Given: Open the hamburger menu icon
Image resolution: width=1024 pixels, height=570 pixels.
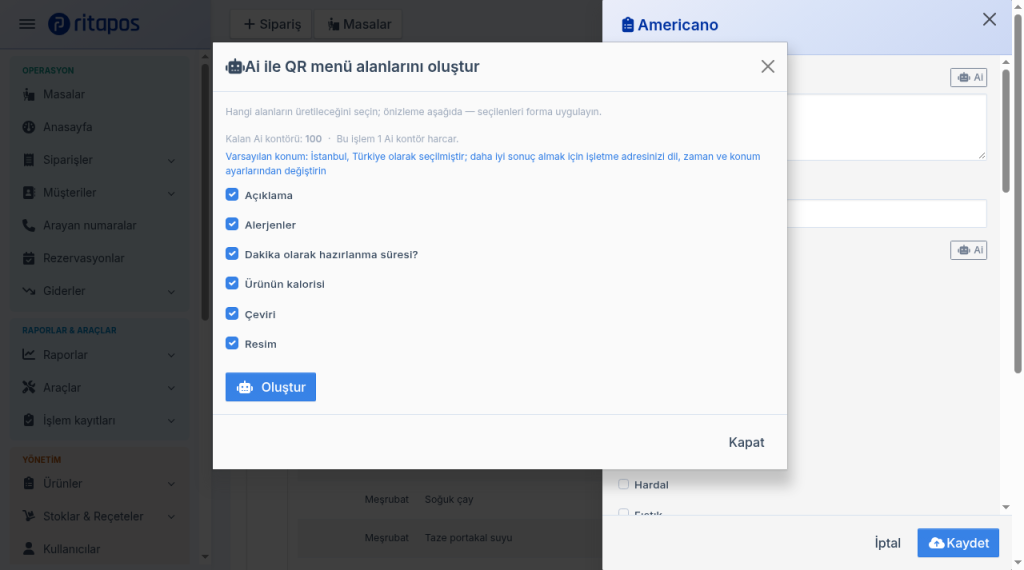Looking at the screenshot, I should click(27, 24).
